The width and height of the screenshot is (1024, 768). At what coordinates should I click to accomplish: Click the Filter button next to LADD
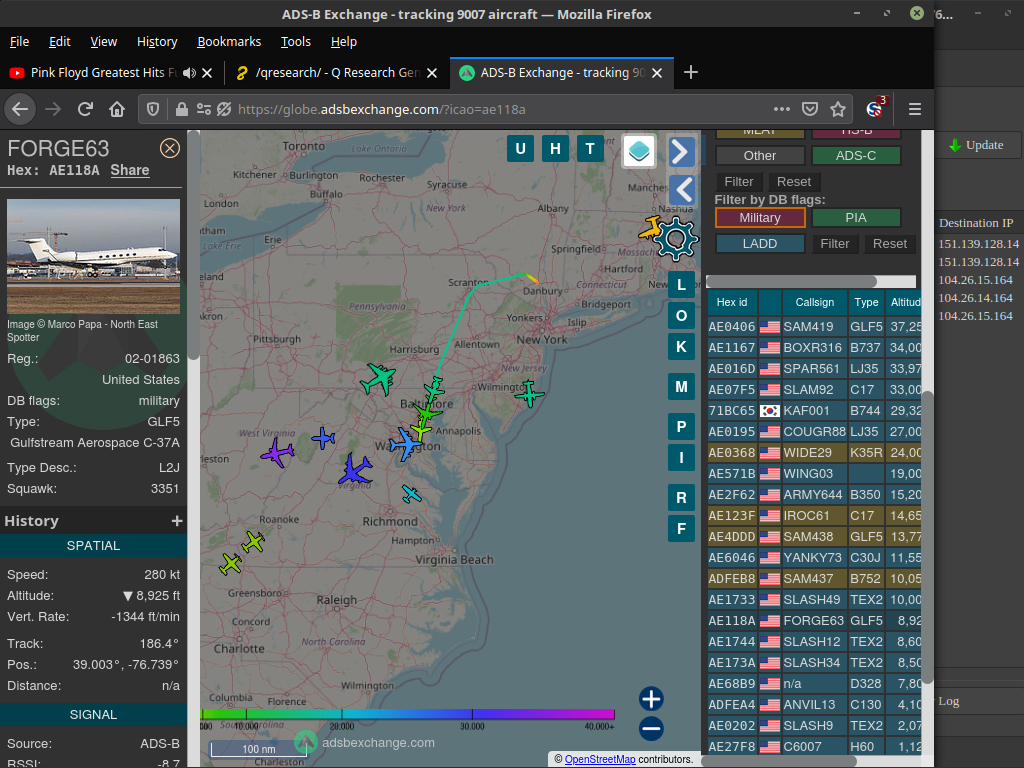[835, 244]
